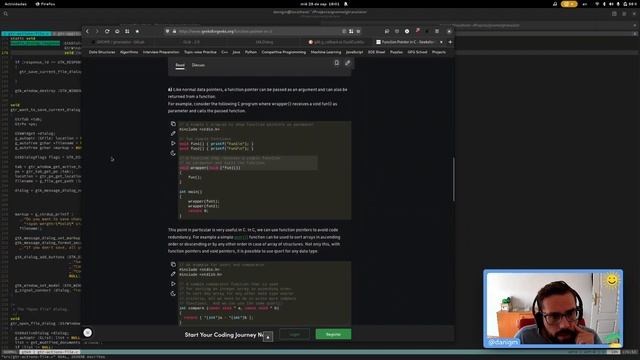Open Machine Learning menu
The height and width of the screenshot is (360, 640).
click(x=326, y=52)
